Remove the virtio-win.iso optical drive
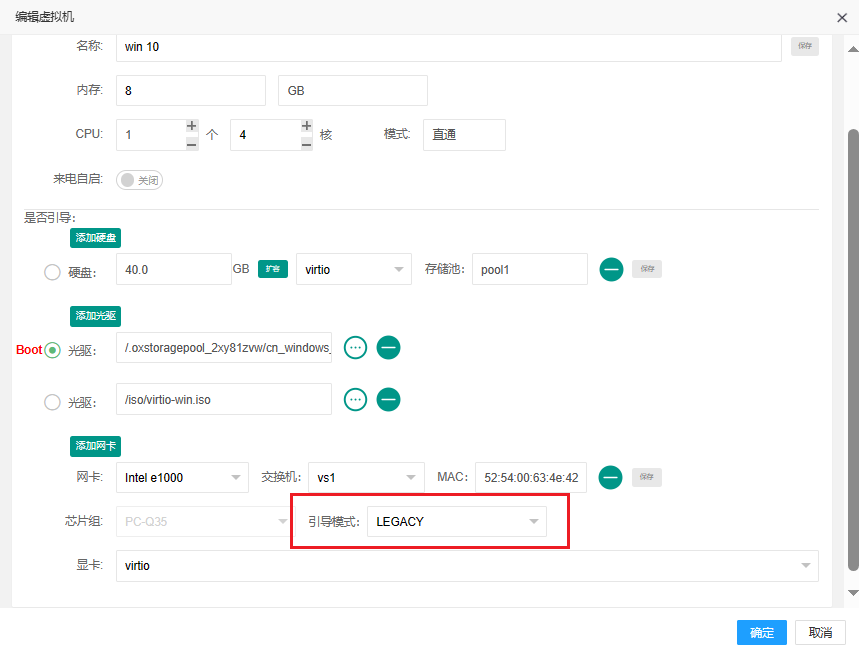859x654 pixels. coord(388,400)
